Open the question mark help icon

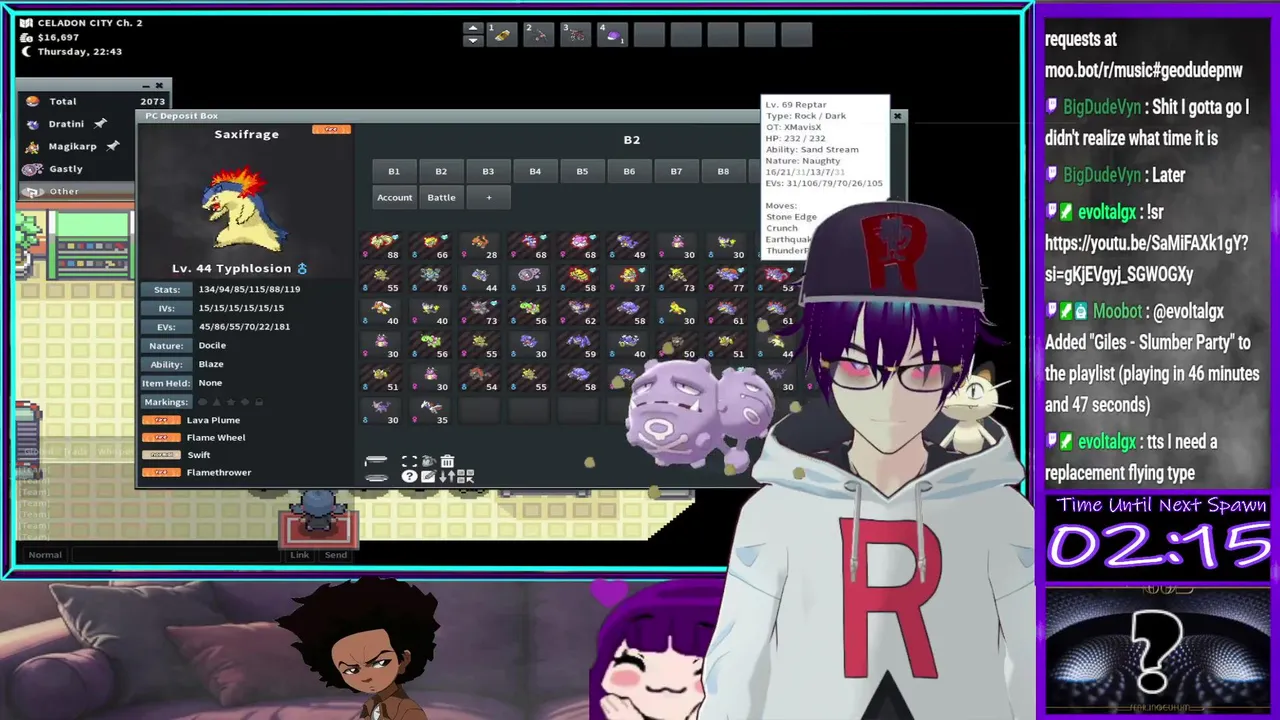tap(410, 476)
